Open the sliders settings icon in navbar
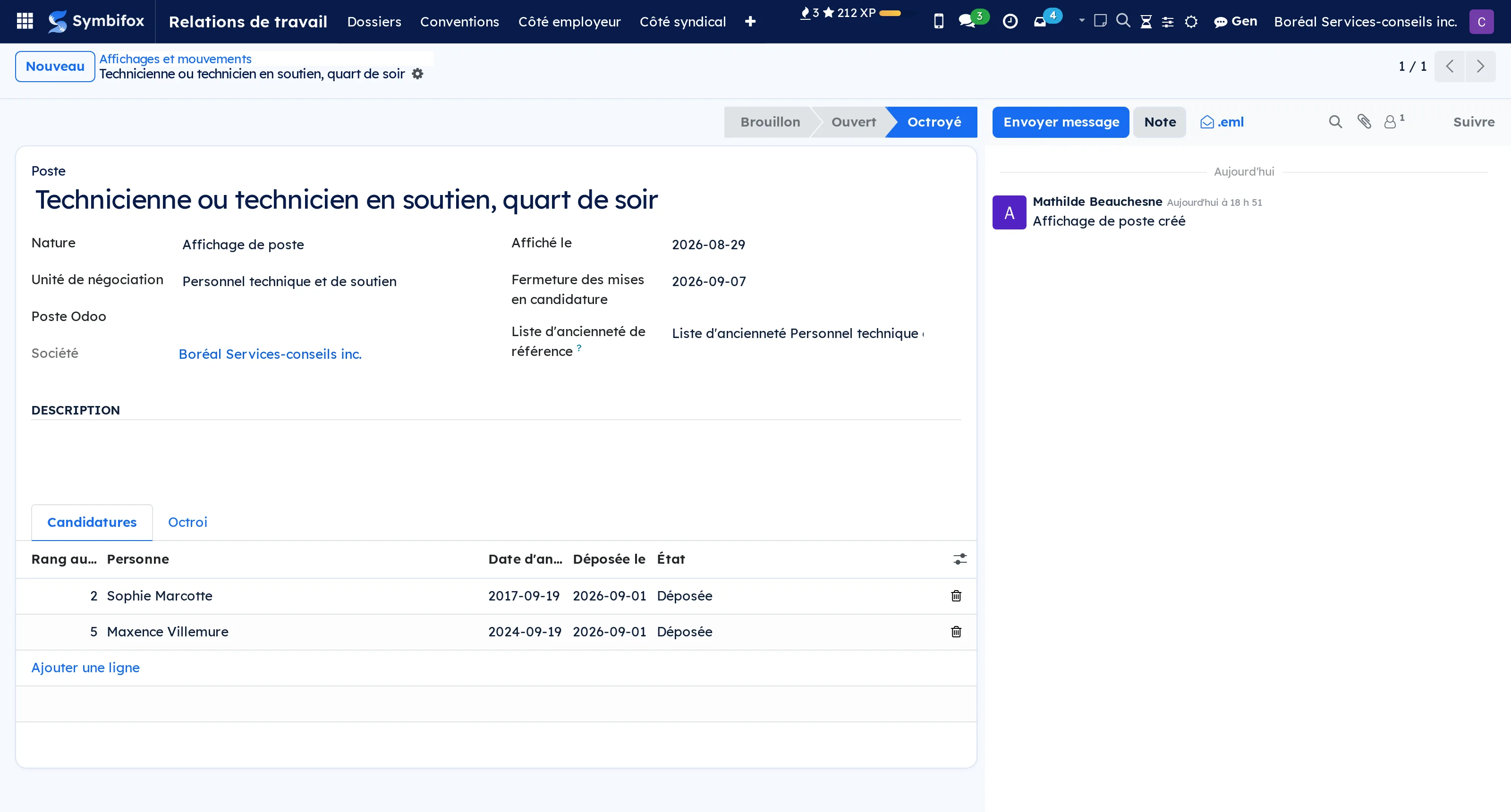1511x812 pixels. (x=1168, y=22)
